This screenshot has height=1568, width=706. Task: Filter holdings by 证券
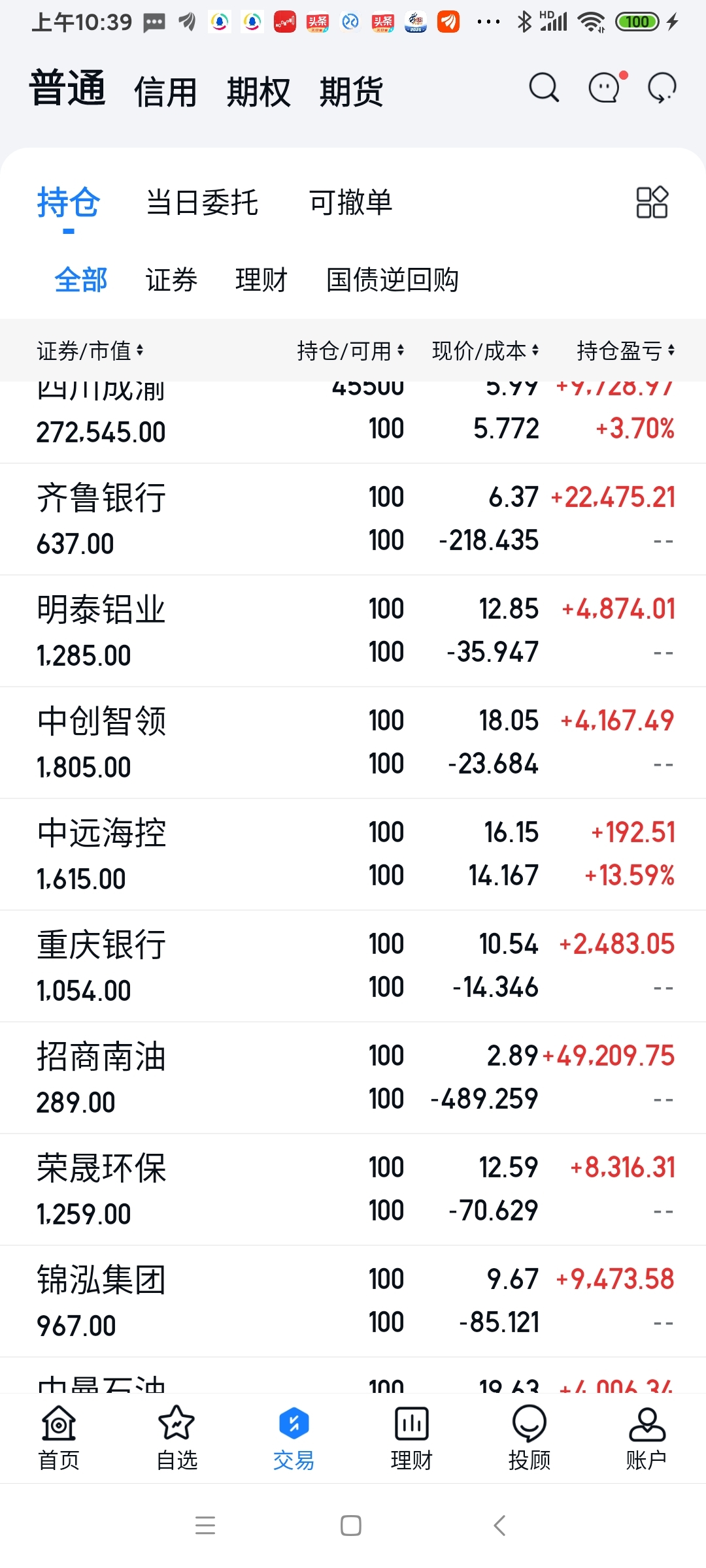[171, 280]
